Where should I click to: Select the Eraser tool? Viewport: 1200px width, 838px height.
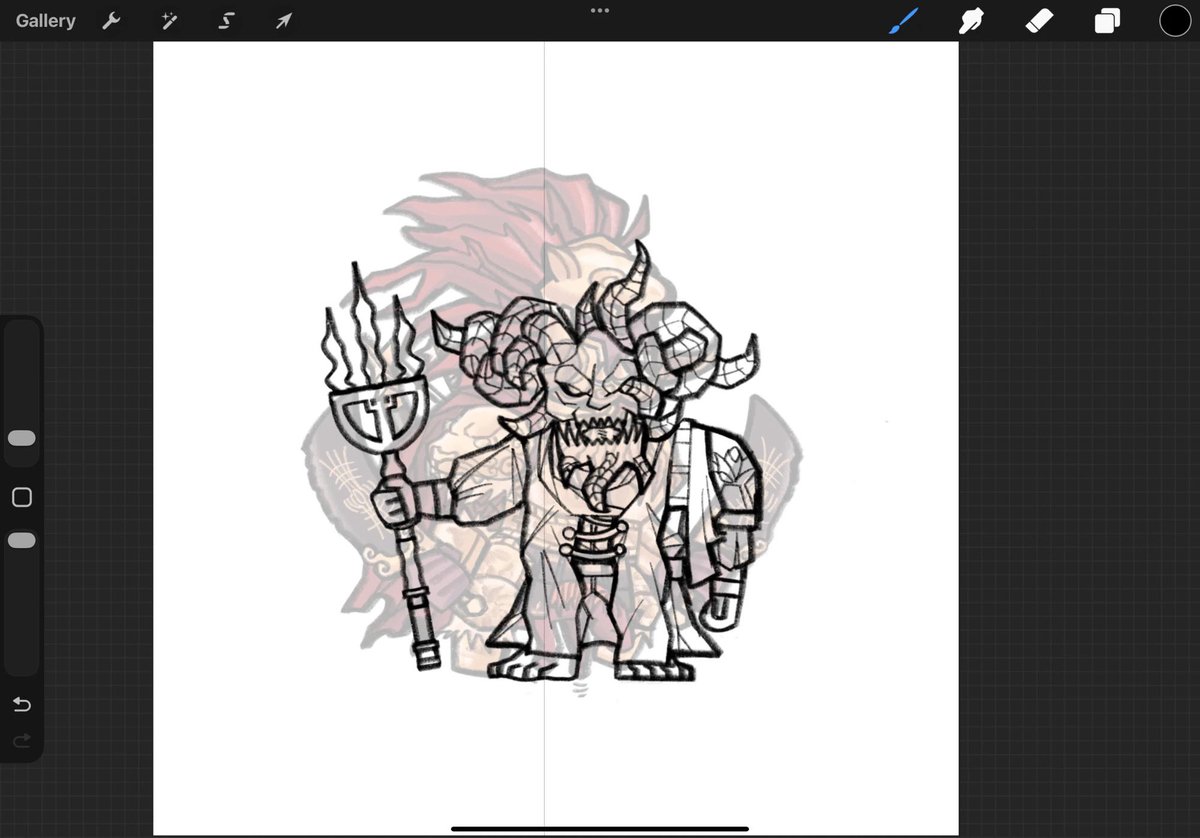(1040, 20)
